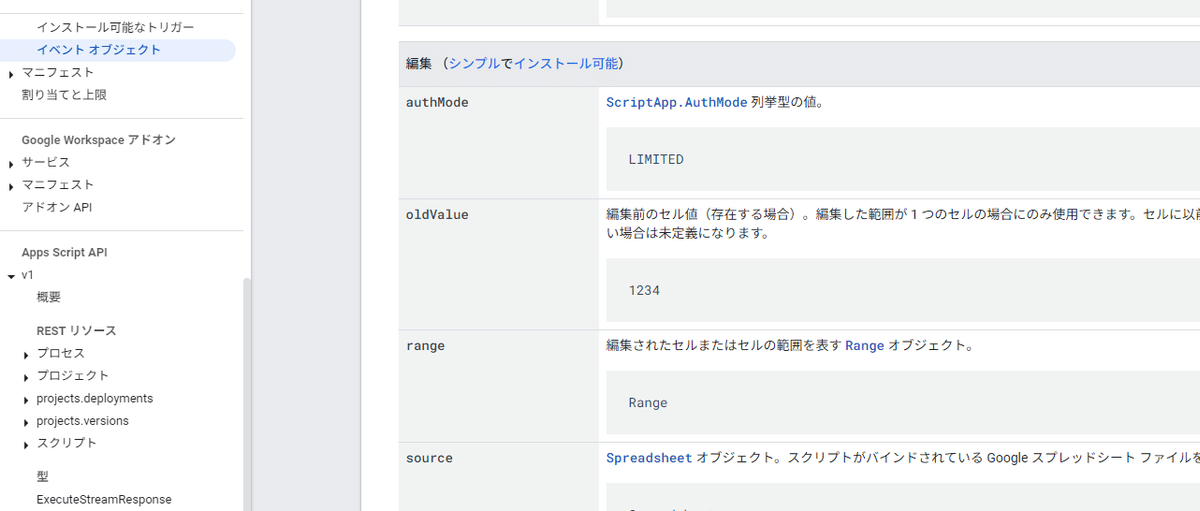Open Spreadsheet object reference link
This screenshot has width=1200, height=511.
(649, 458)
